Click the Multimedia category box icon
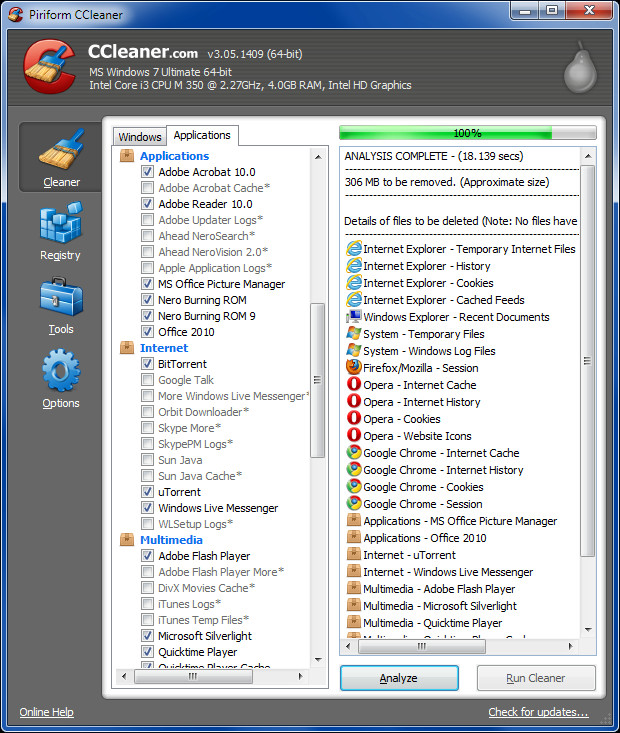The image size is (620, 733). 127,539
